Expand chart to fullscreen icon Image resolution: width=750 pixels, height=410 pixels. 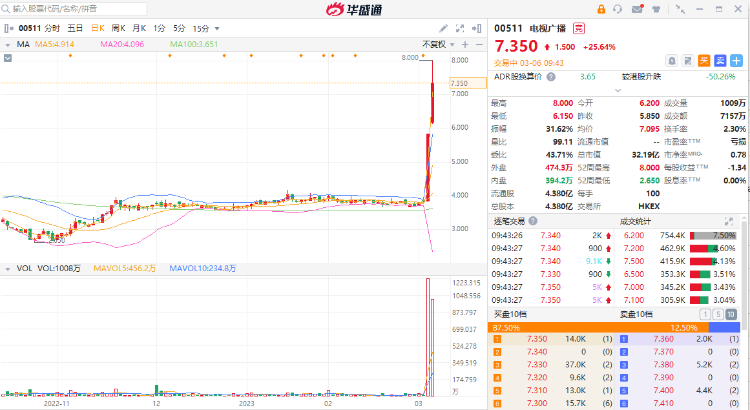[x=460, y=29]
